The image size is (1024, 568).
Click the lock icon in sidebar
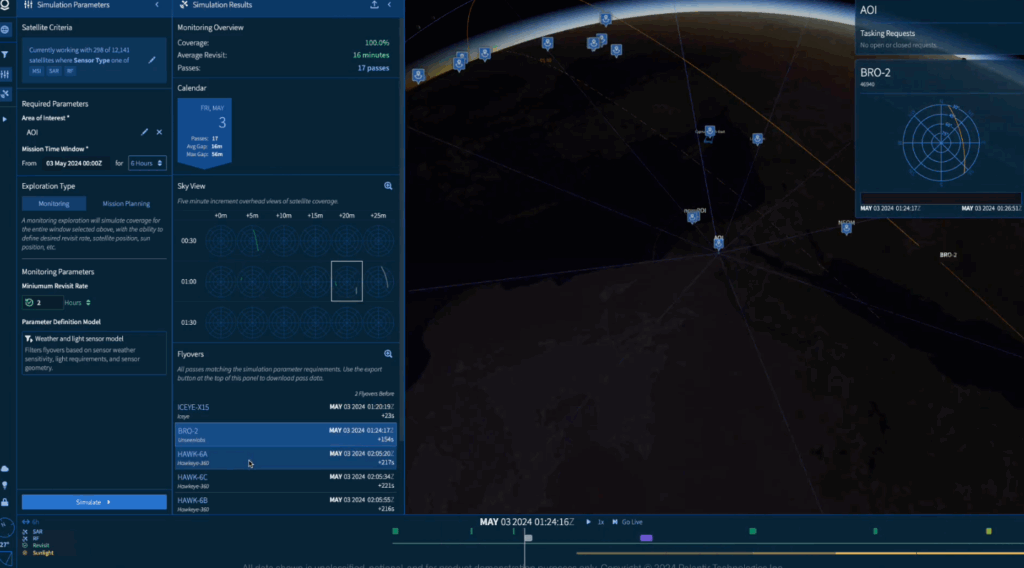pos(5,502)
